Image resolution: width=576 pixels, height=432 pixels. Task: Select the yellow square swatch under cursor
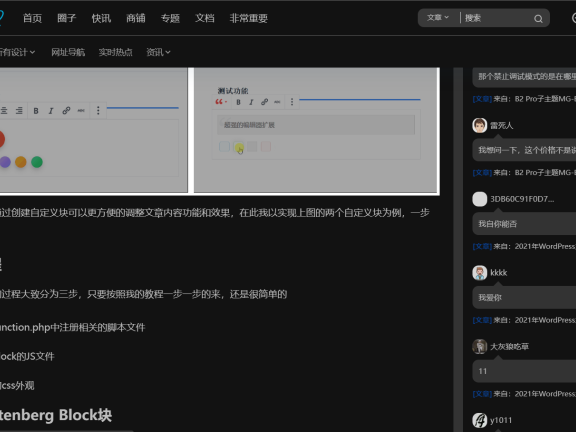pos(239,147)
